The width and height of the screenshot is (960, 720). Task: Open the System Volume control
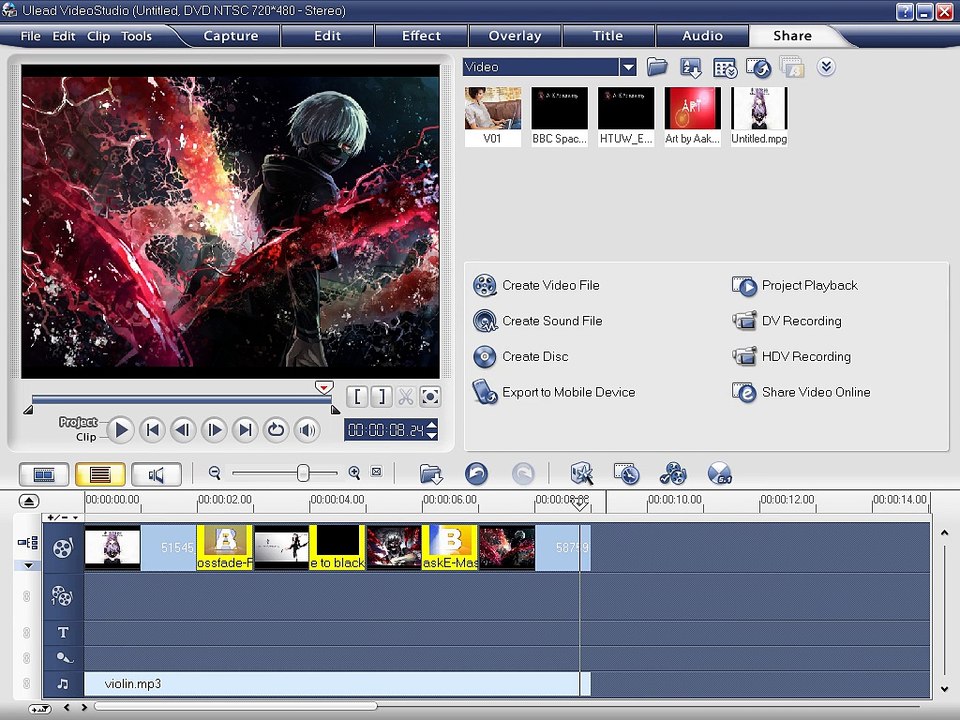pyautogui.click(x=307, y=430)
